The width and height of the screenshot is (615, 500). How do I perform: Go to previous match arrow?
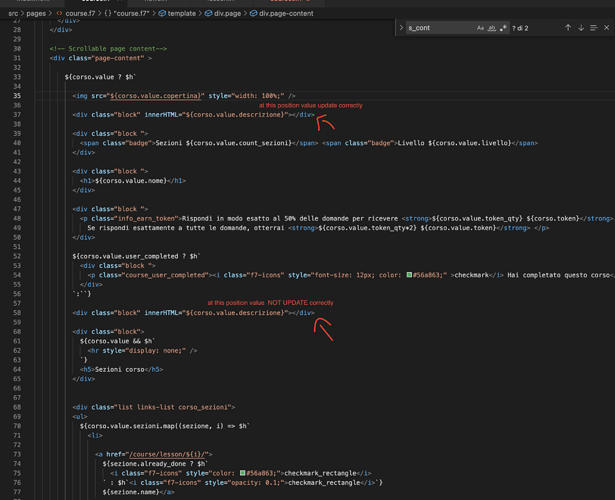(x=568, y=28)
